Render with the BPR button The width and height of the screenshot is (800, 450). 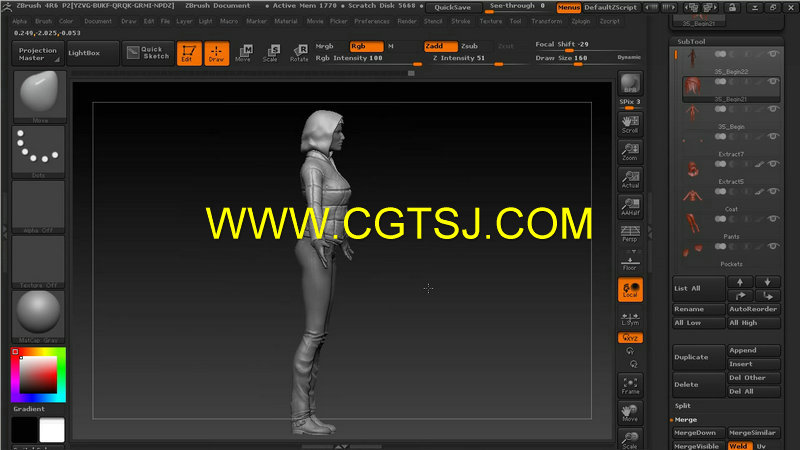[x=630, y=84]
